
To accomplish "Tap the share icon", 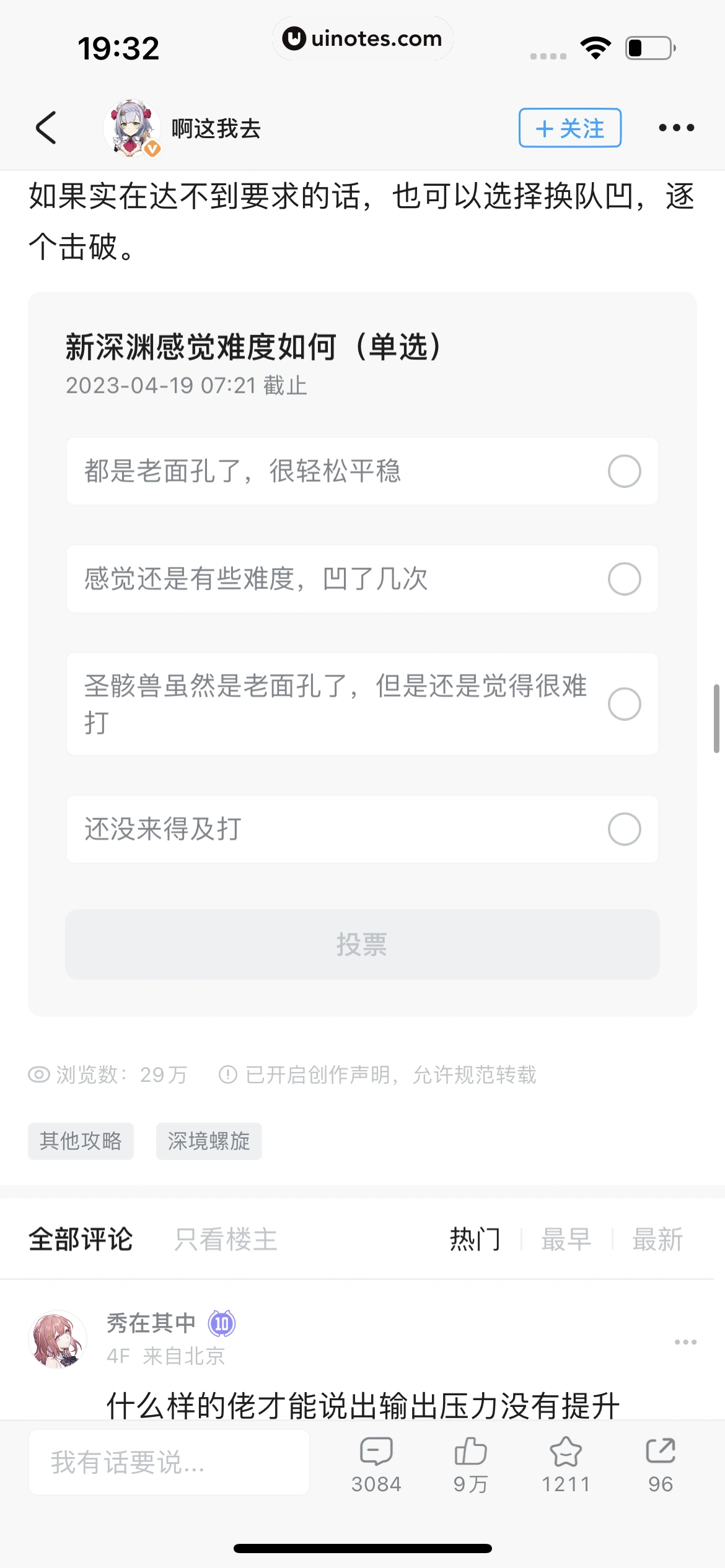I will pos(661,1451).
